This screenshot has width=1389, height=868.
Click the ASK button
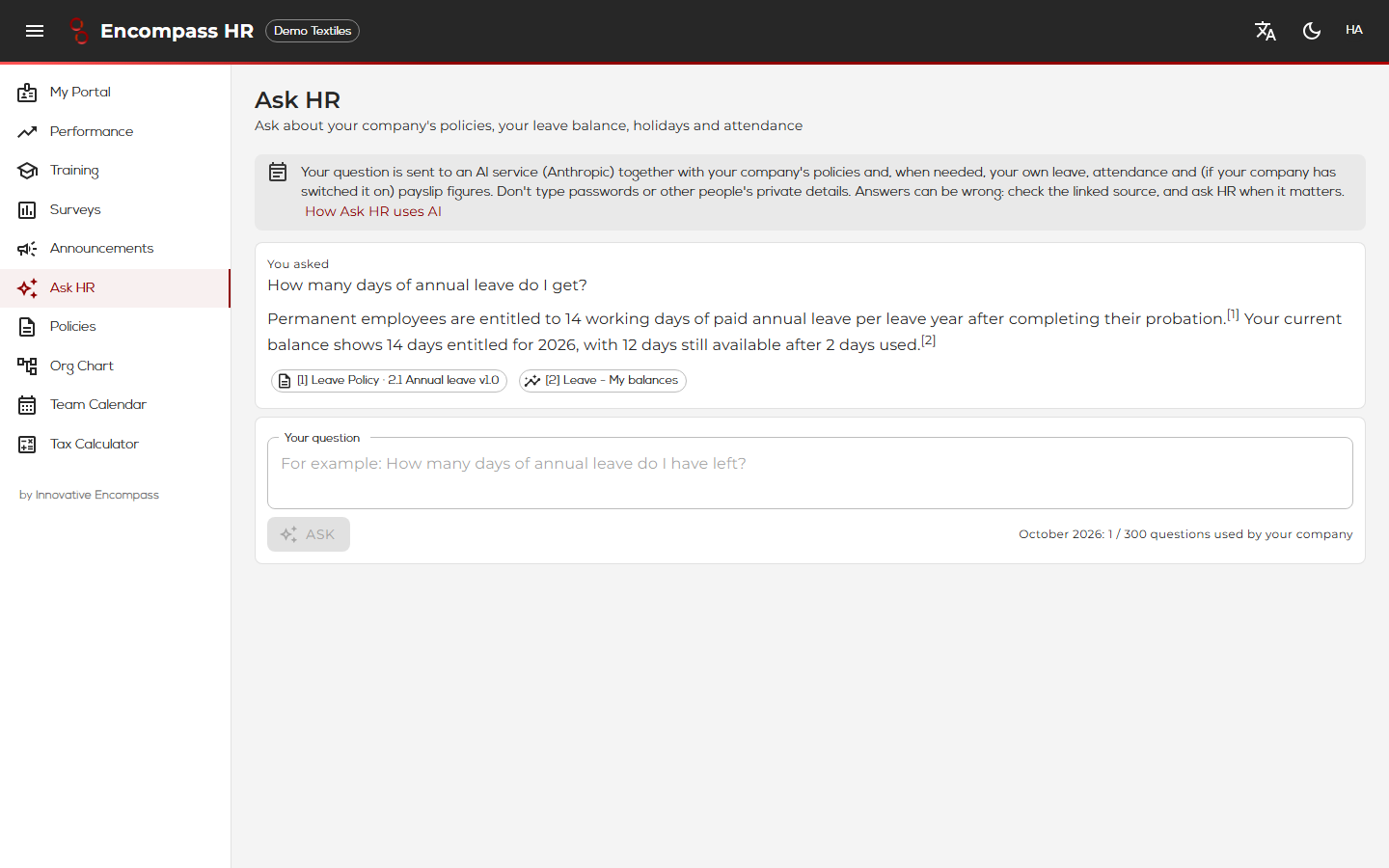[x=309, y=534]
